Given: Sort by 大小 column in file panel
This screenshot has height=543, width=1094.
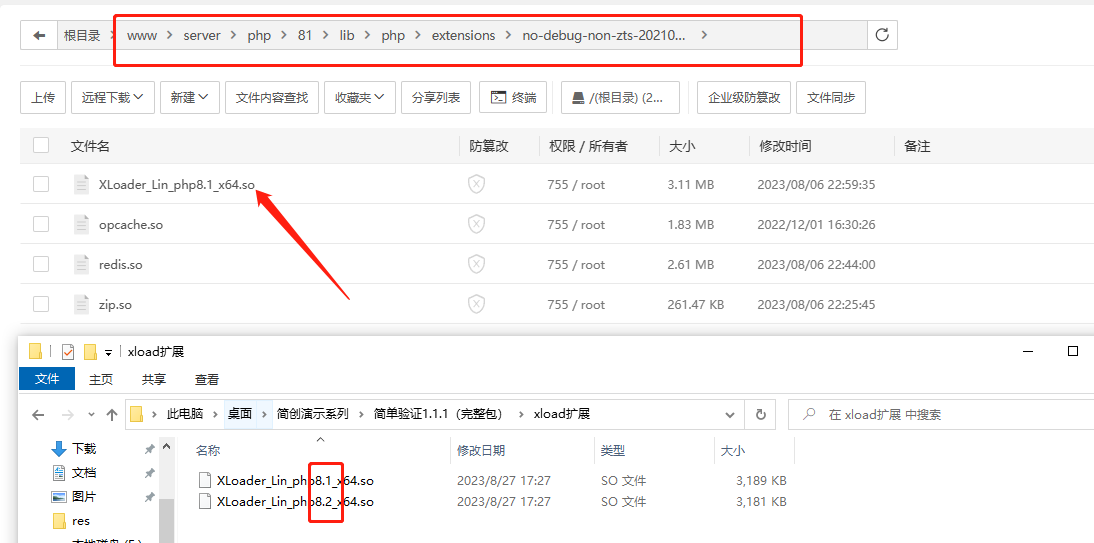Looking at the screenshot, I should click(681, 146).
